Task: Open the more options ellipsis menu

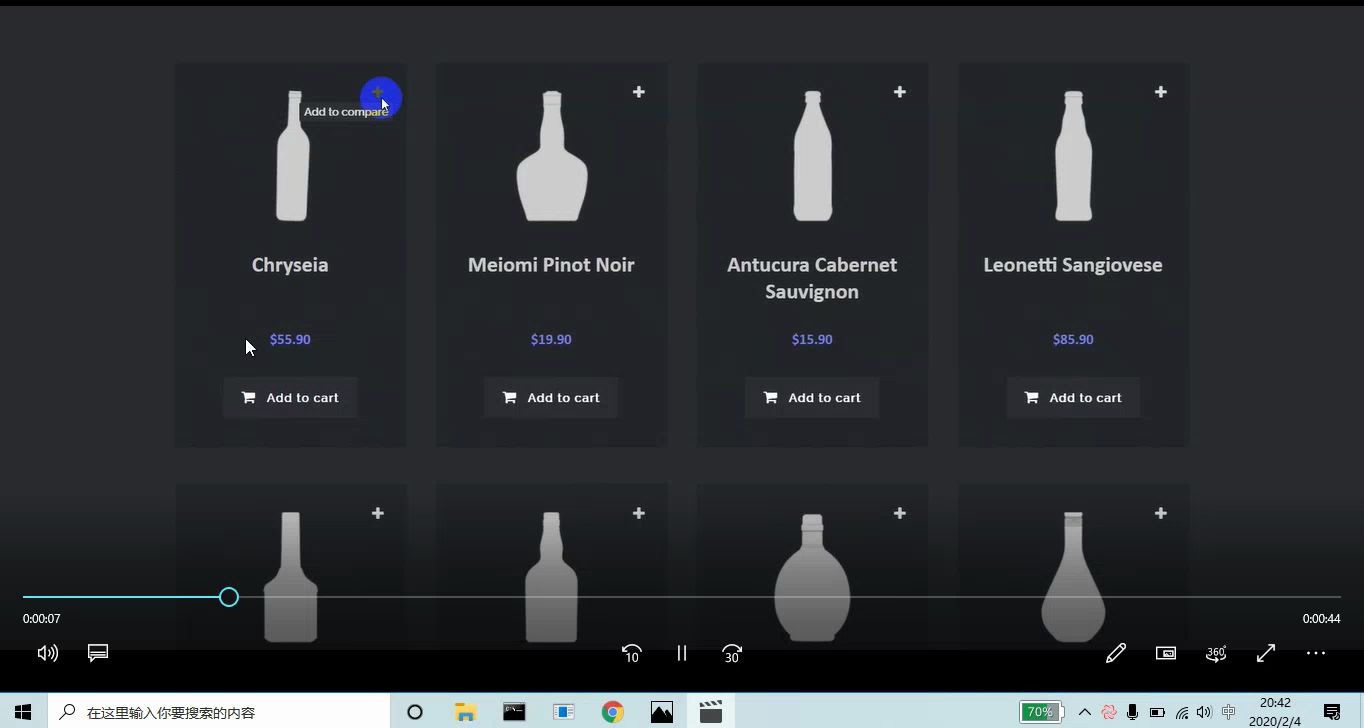Action: pos(1316,653)
